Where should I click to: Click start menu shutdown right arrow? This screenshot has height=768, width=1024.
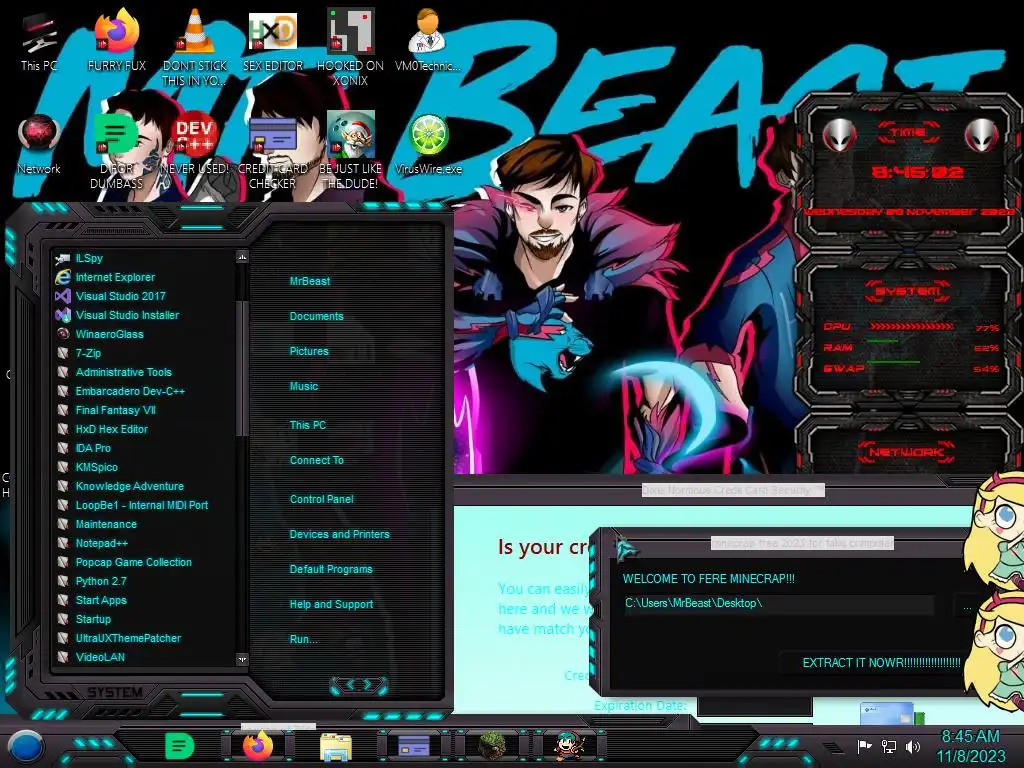coord(368,684)
